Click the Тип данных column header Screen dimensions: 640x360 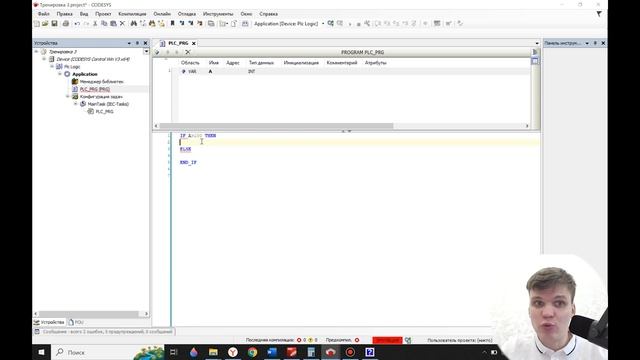pyautogui.click(x=261, y=63)
